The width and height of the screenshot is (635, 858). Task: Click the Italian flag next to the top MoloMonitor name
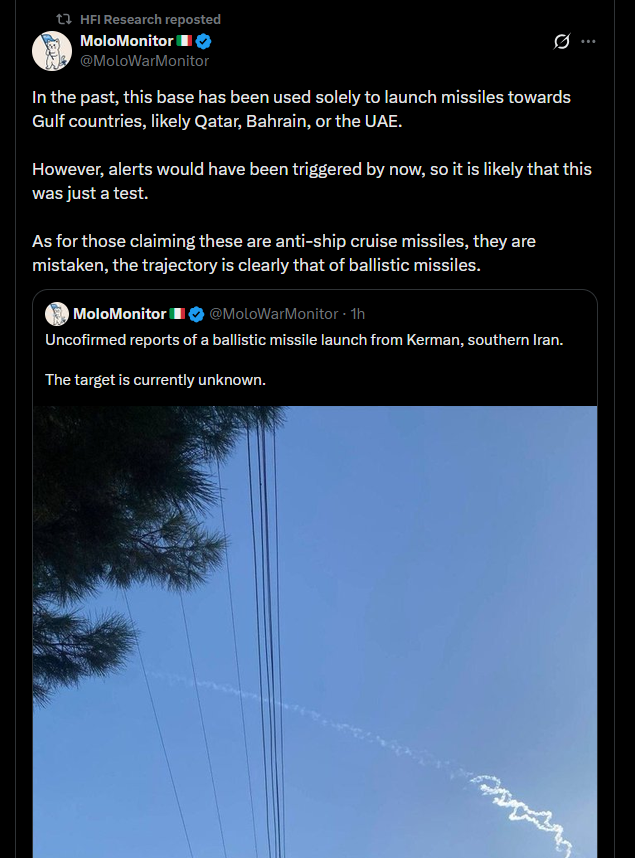184,41
